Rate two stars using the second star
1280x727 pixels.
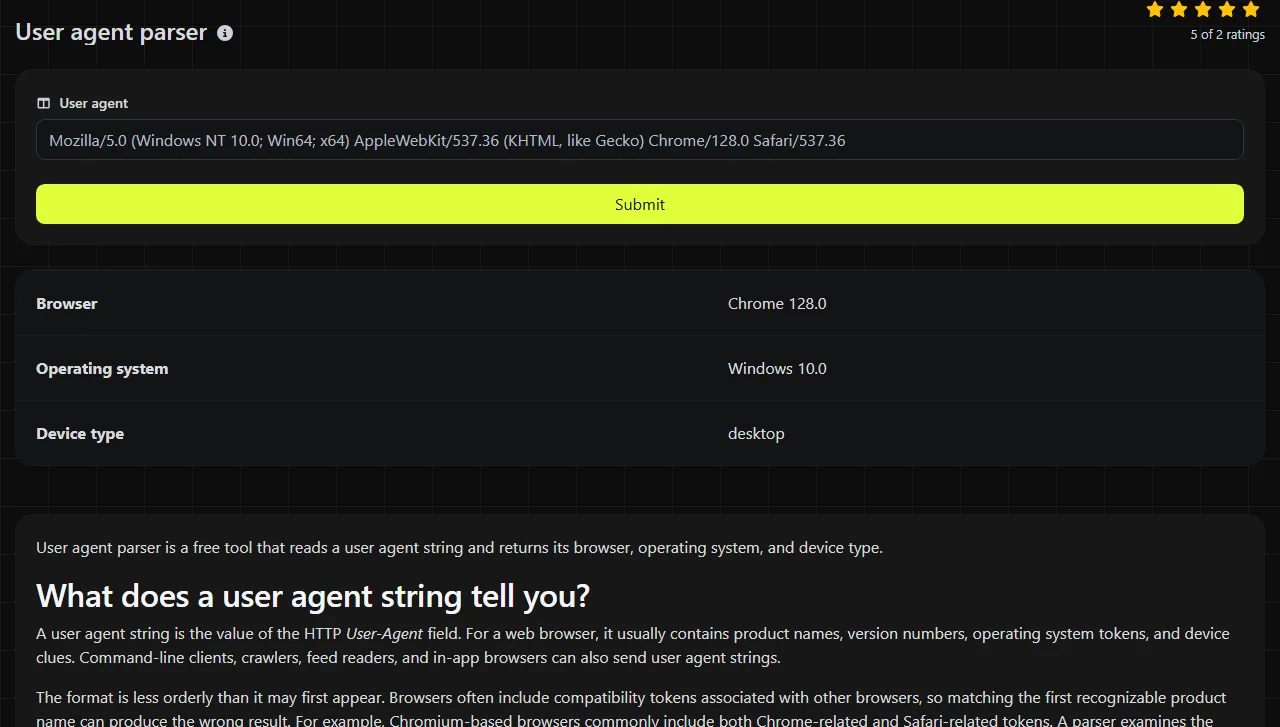click(1179, 10)
